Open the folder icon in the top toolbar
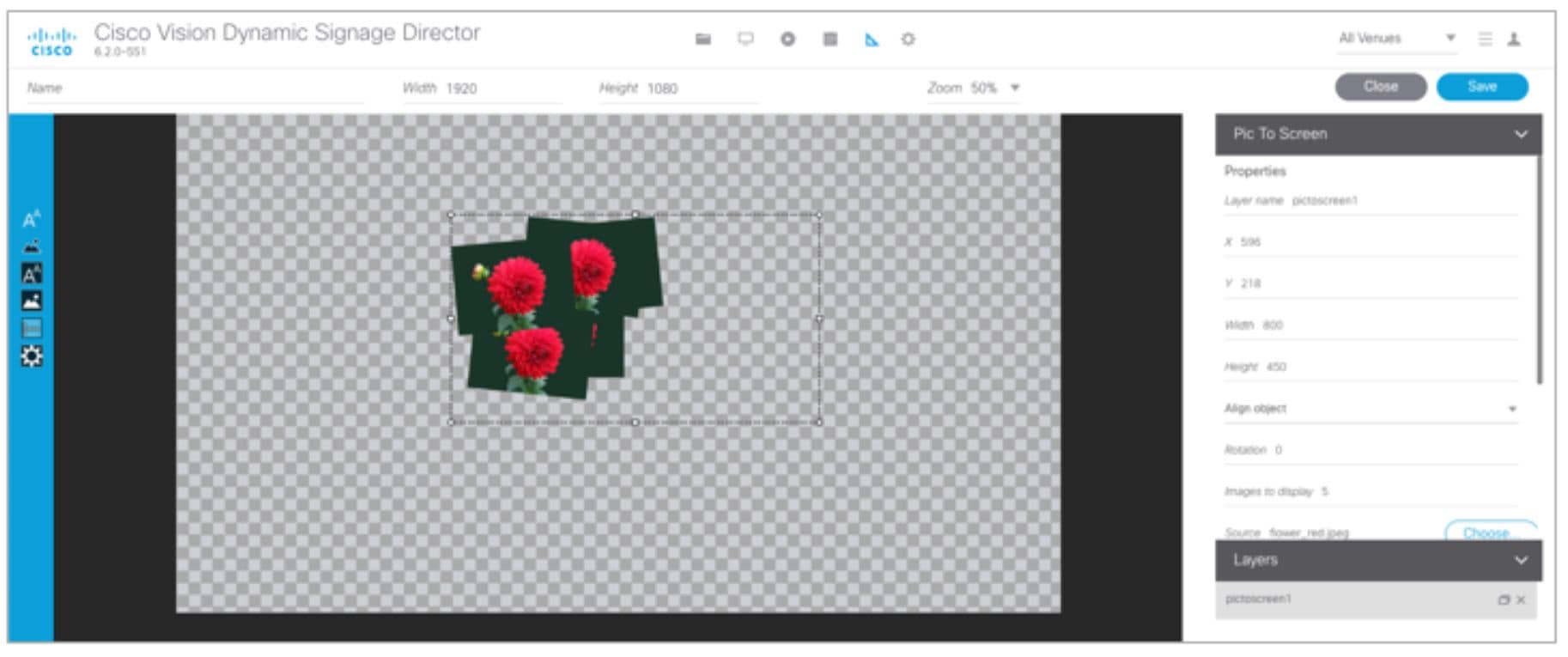Image resolution: width=1568 pixels, height=657 pixels. pyautogui.click(x=702, y=39)
